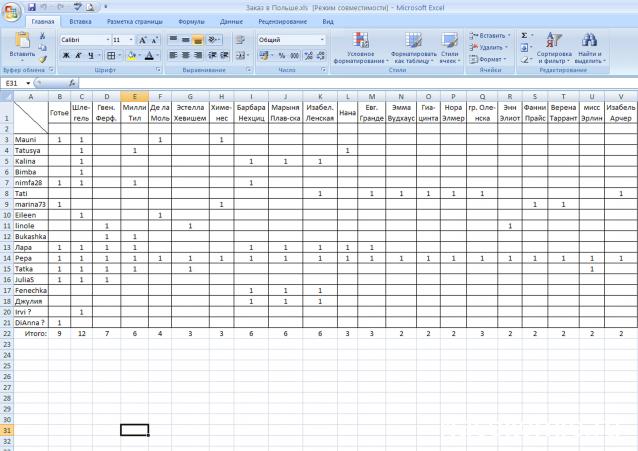Open Sort and Filter (Сортировка и фильтр)
The image size is (638, 451).
(554, 48)
